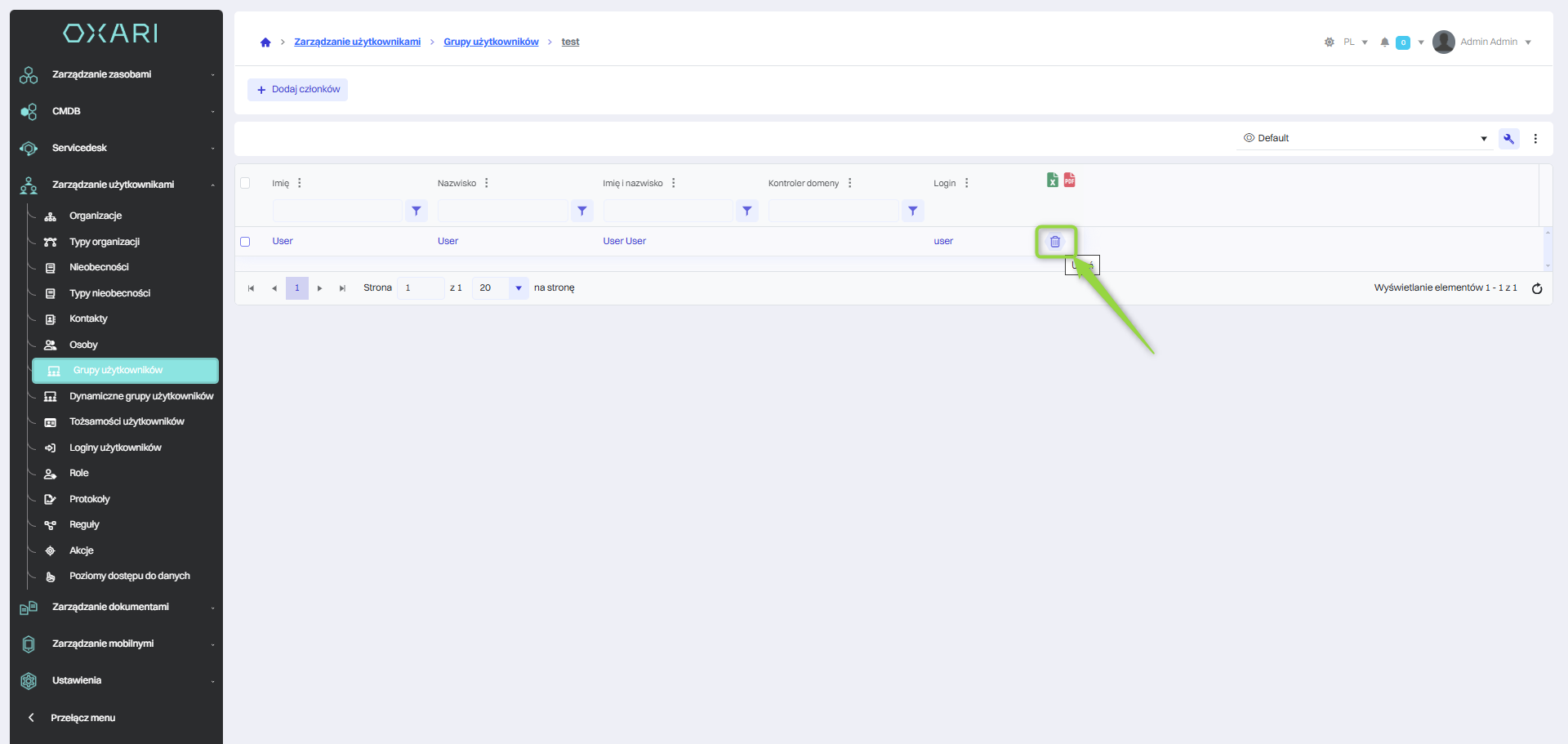Follow the Grupy użytkowników breadcrumb link
The image size is (1568, 744).
coord(491,42)
